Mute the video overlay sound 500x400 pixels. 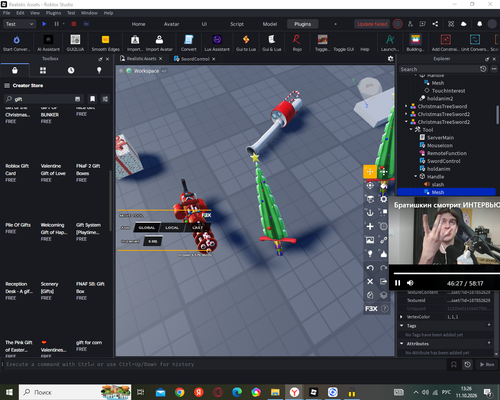[x=410, y=283]
